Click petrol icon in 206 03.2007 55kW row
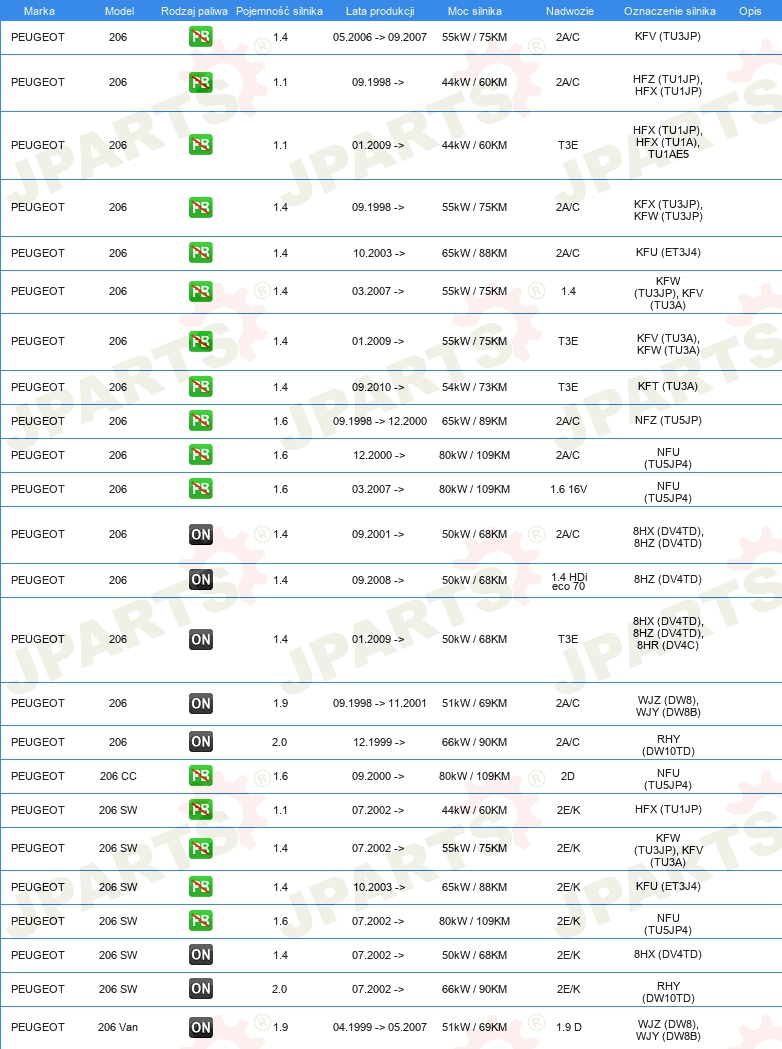 (x=201, y=291)
